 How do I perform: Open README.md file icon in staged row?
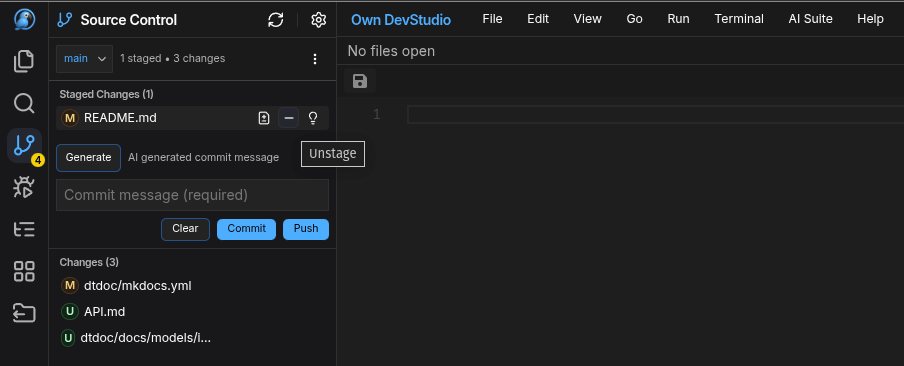(264, 118)
